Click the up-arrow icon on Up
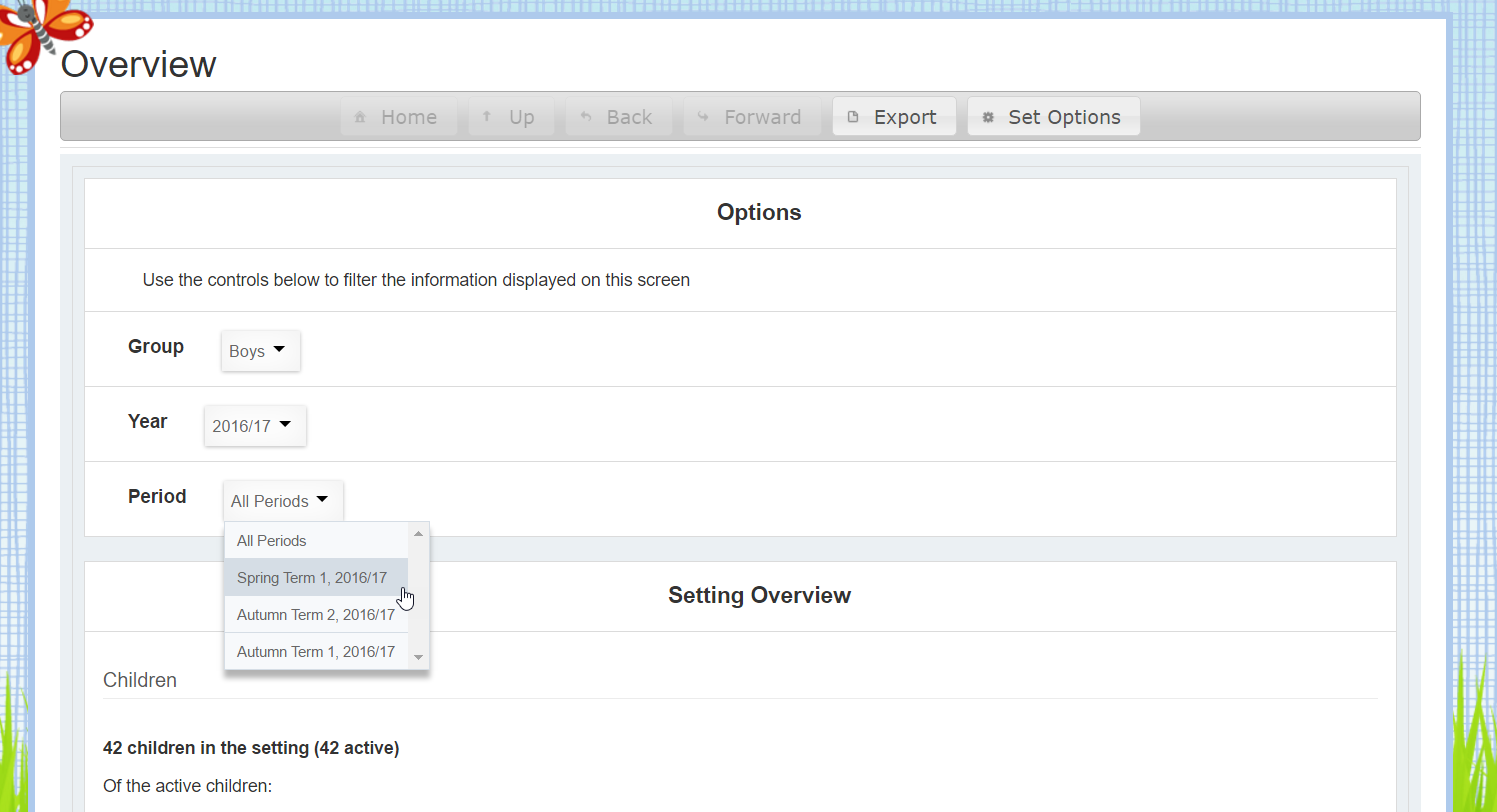Viewport: 1497px width, 812px height. [x=487, y=116]
